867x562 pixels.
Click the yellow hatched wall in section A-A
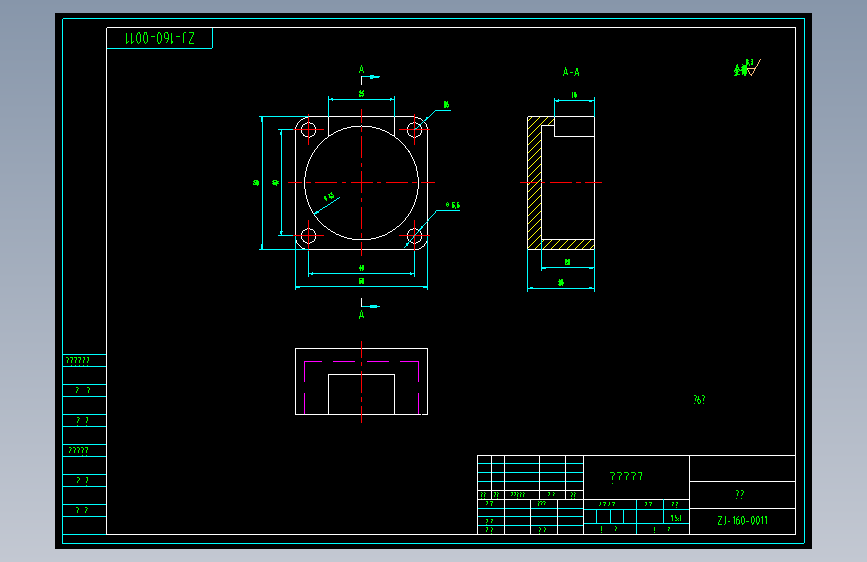click(534, 183)
